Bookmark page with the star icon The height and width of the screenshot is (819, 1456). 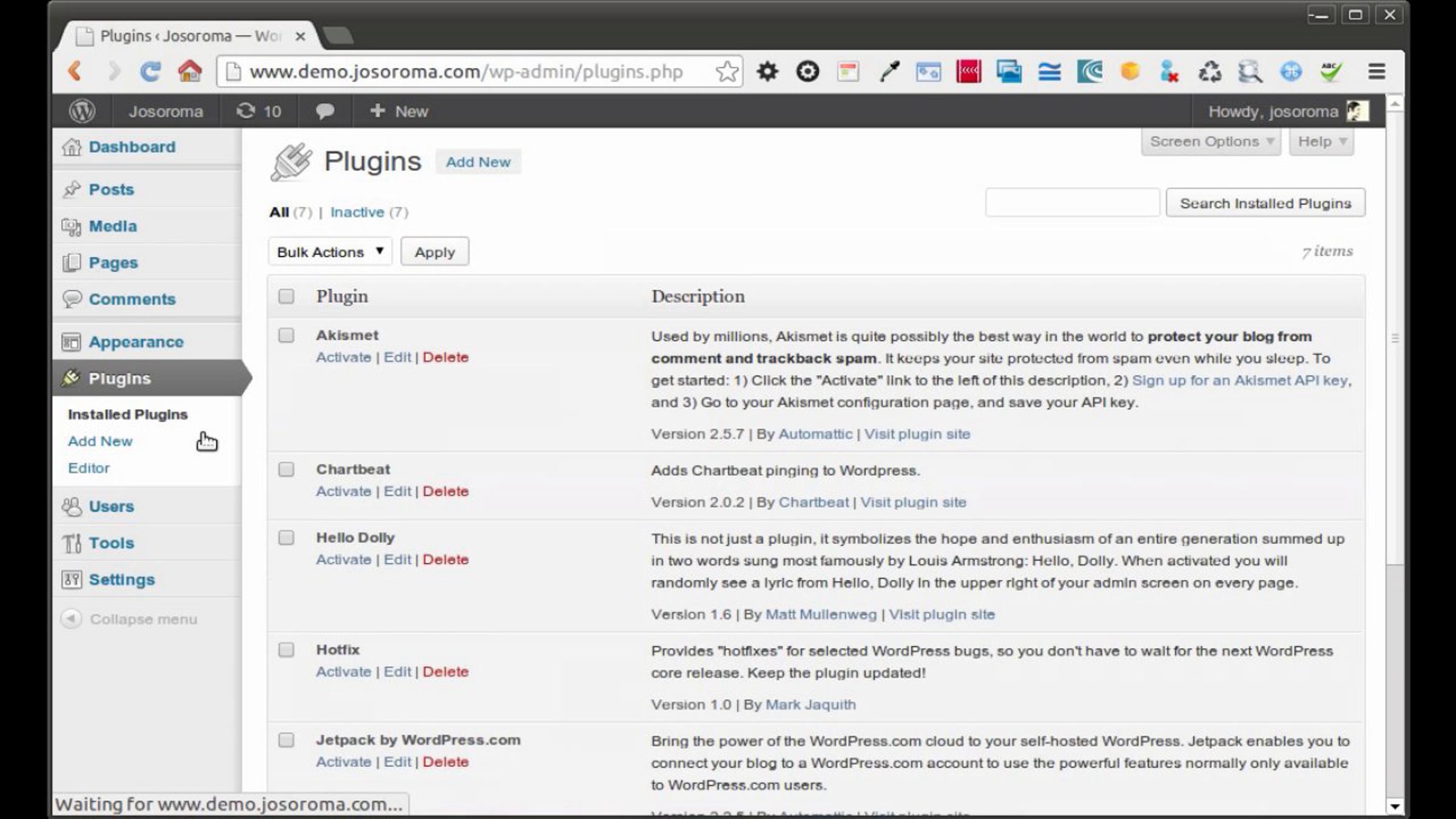click(x=726, y=72)
